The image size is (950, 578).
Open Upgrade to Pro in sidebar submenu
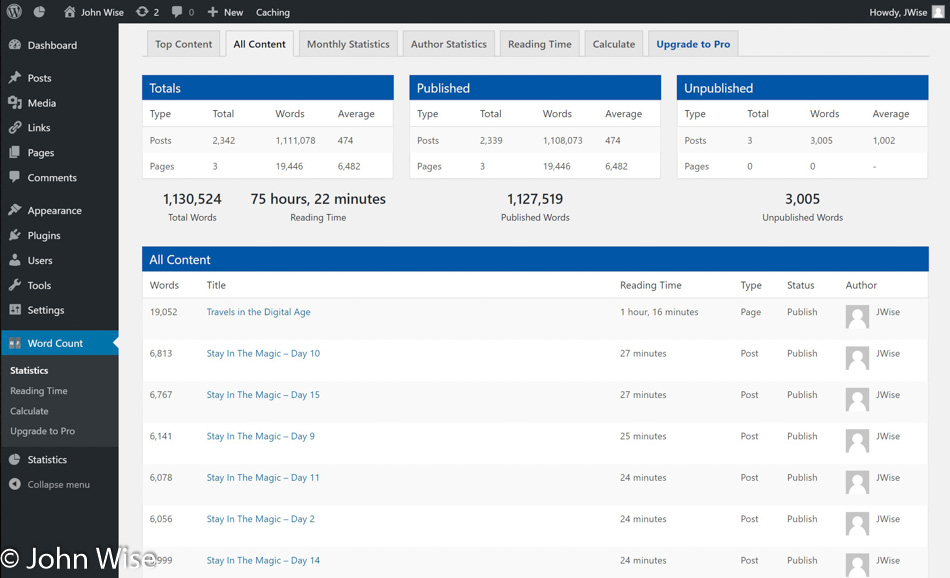pyautogui.click(x=42, y=431)
